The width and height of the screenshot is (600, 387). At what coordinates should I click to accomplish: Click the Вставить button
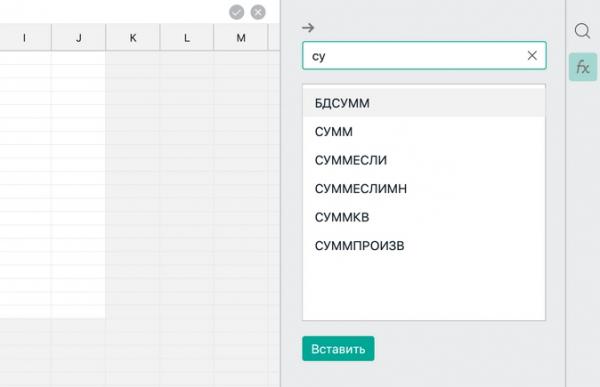[x=338, y=349]
